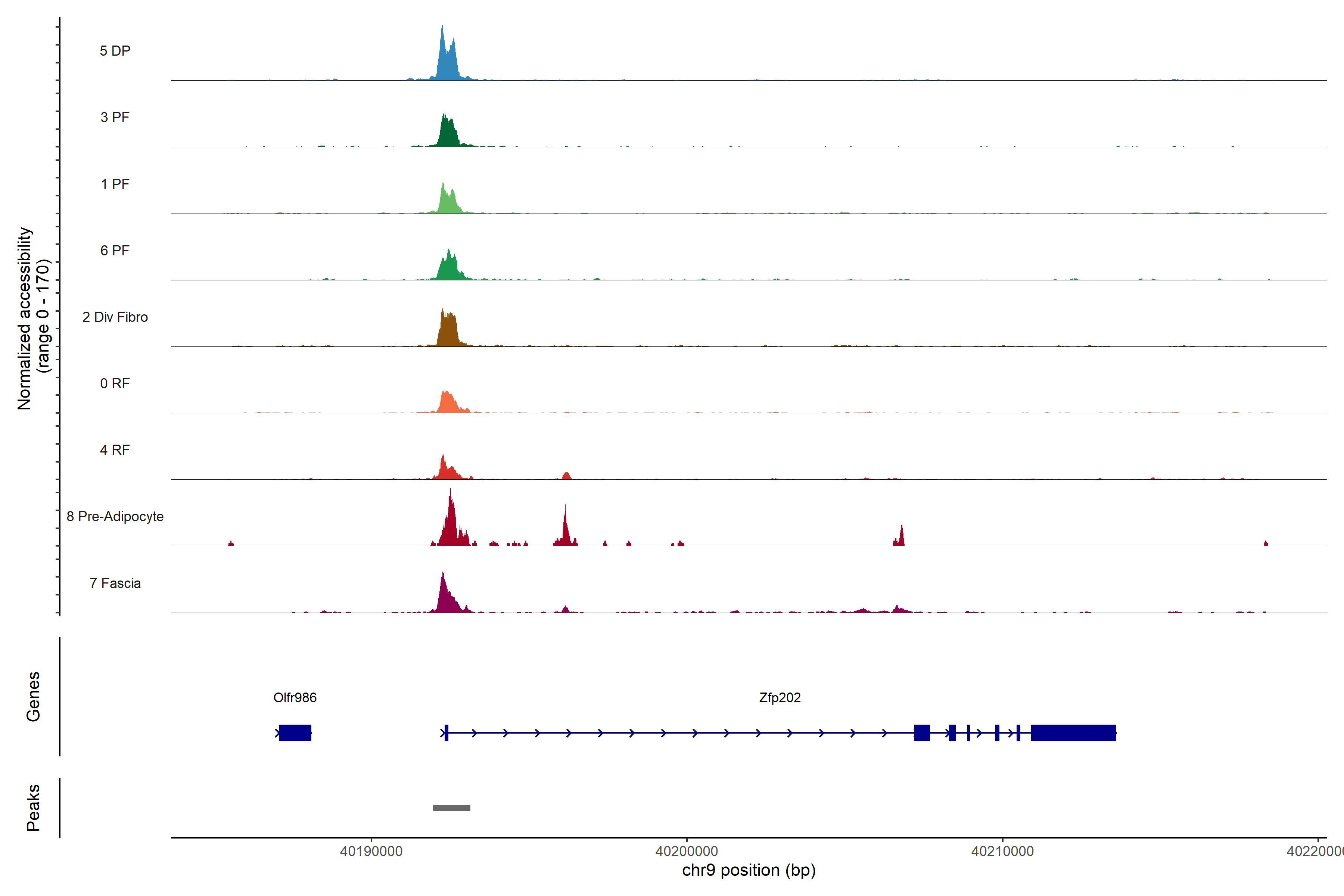The image size is (1344, 896).
Task: Click the large last exon of Zfp202
Action: 1073,732
